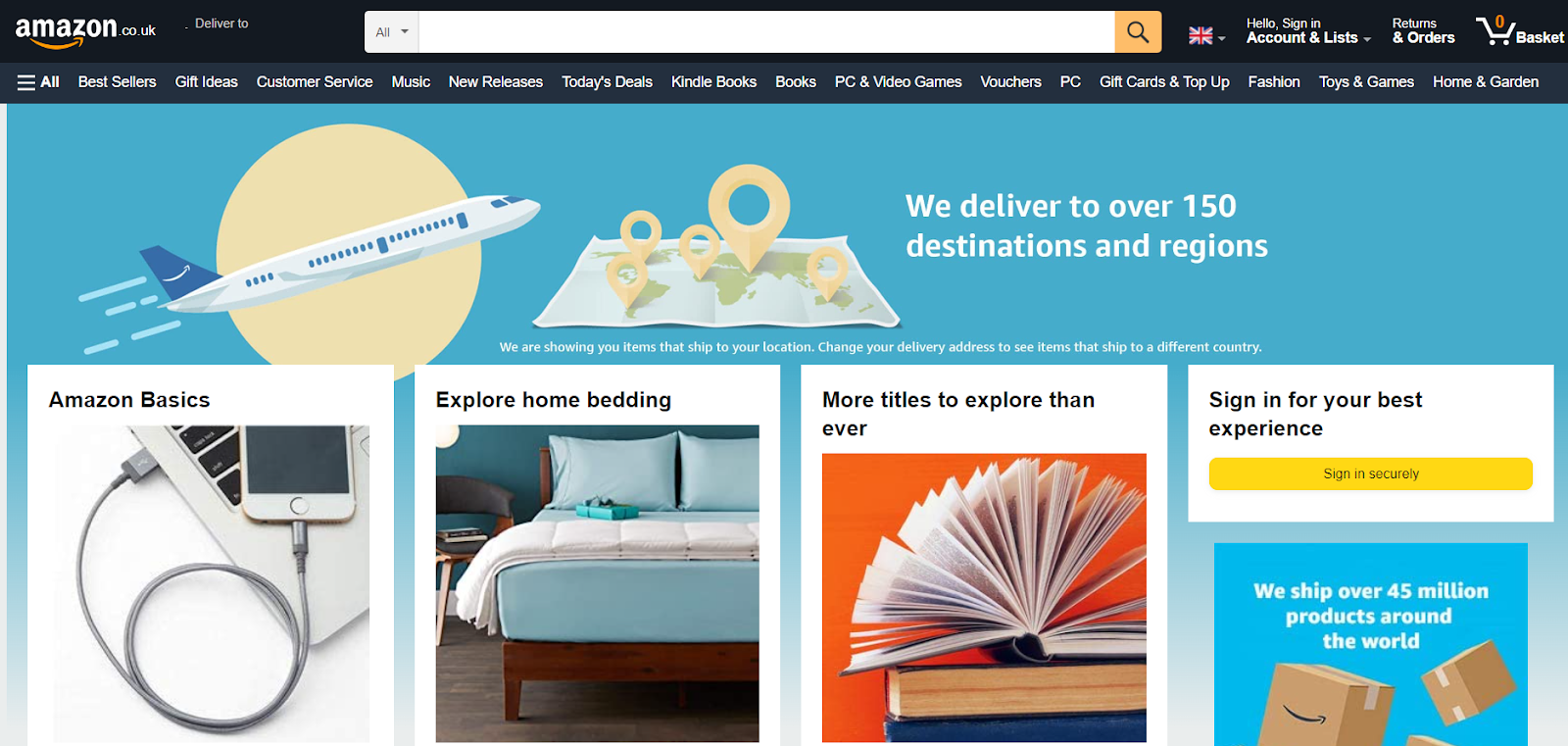Click the Sign in securely button
This screenshot has height=746, width=1568.
pos(1371,473)
